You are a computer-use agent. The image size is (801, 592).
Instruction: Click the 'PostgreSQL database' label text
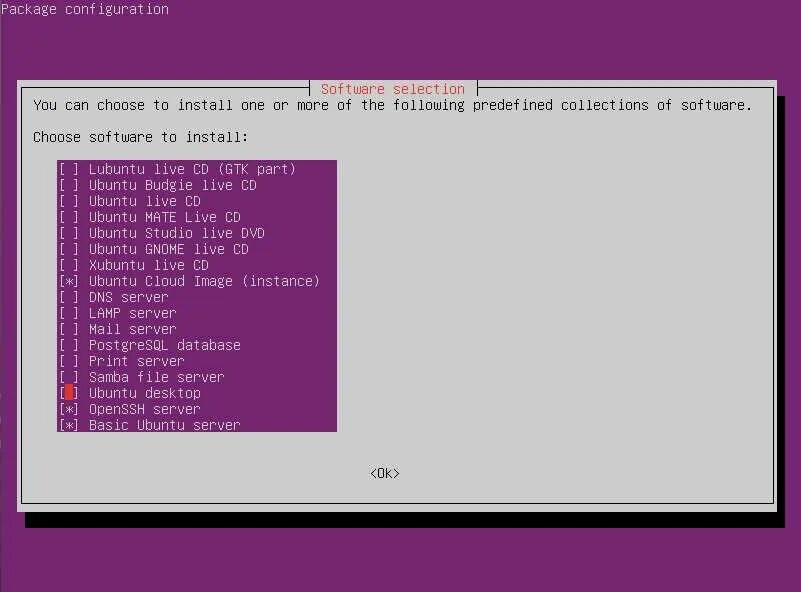164,345
